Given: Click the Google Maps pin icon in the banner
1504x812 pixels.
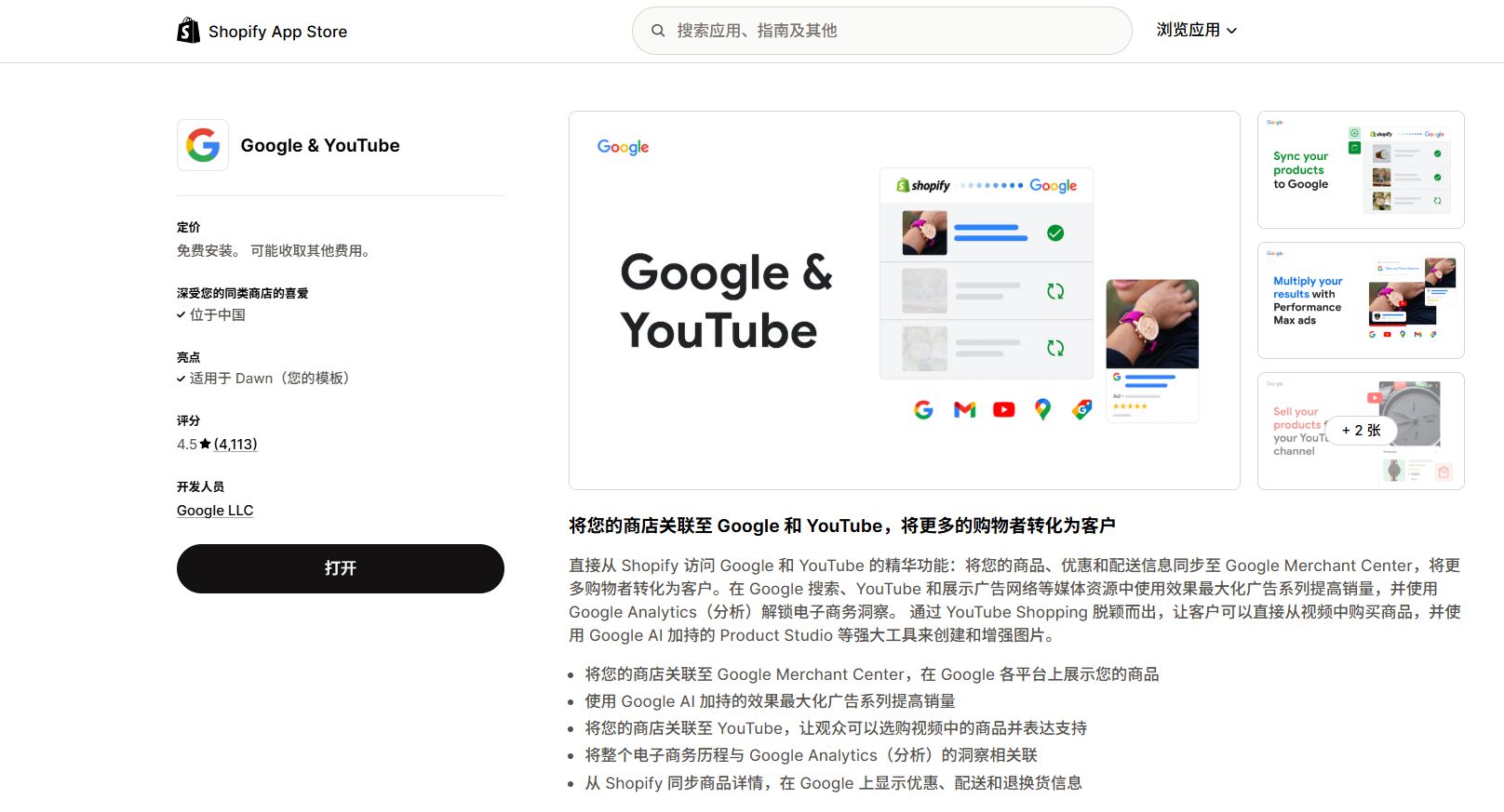Looking at the screenshot, I should click(1042, 409).
